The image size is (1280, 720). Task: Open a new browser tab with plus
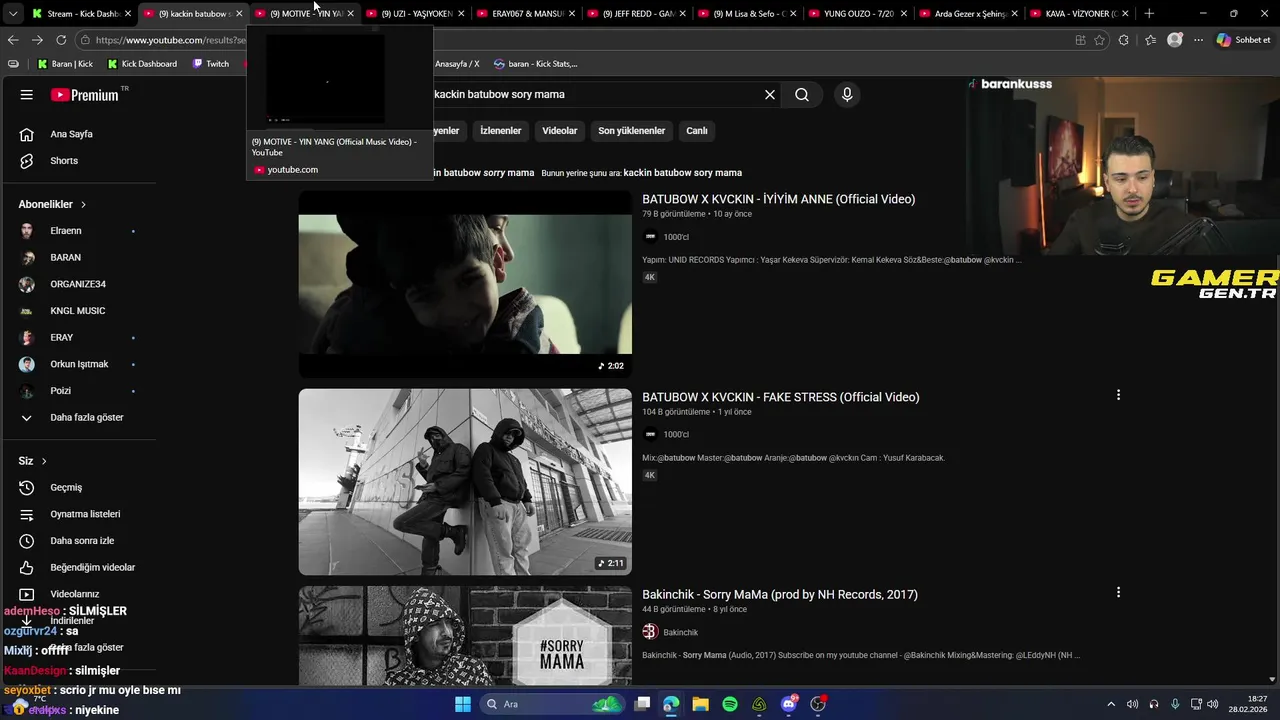(1149, 14)
